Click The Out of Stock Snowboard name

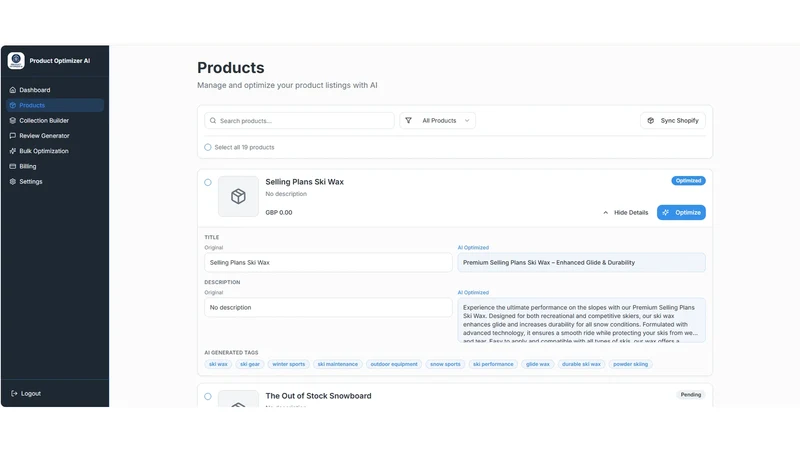318,396
